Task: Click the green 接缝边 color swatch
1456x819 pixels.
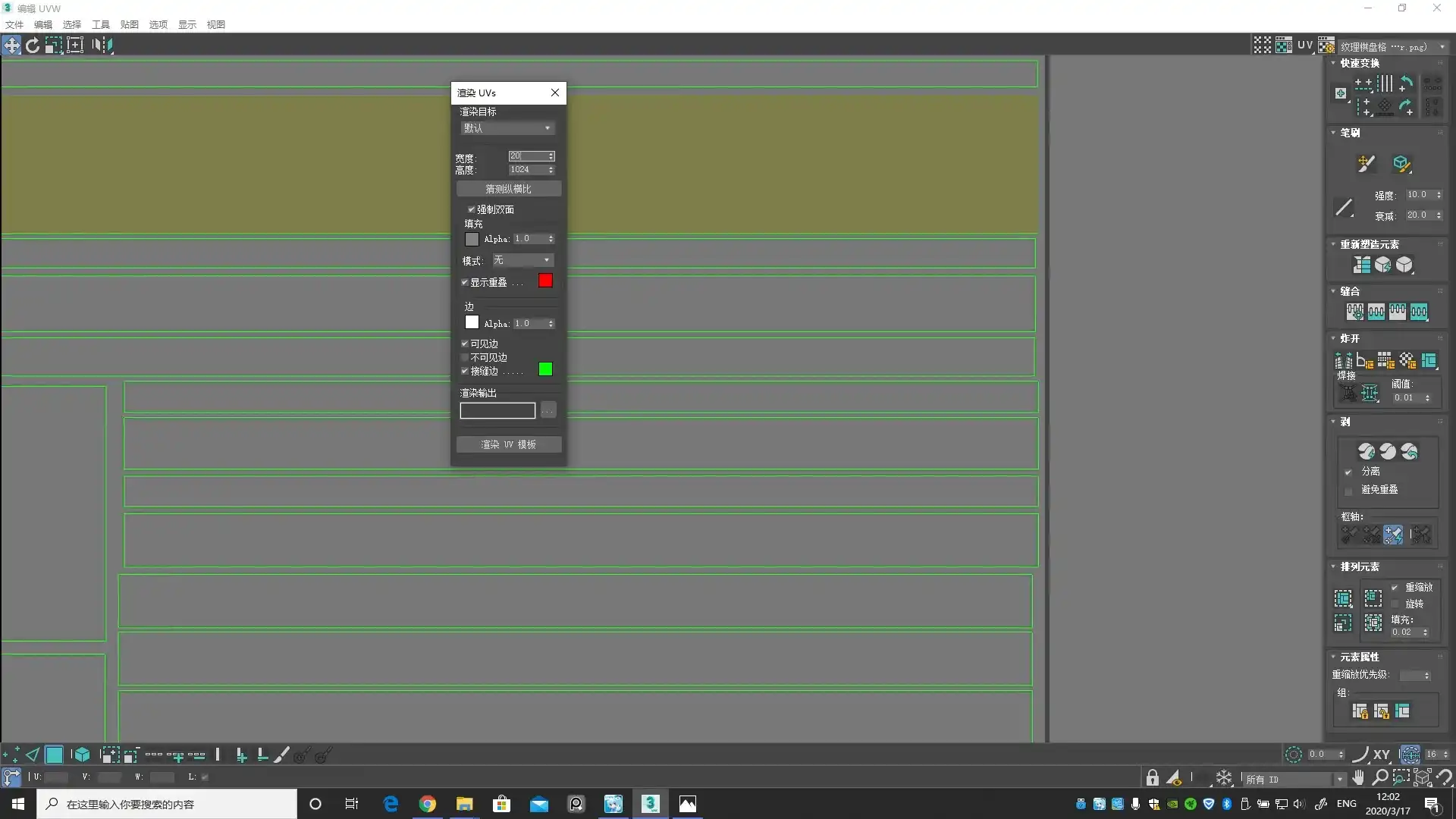Action: (545, 369)
